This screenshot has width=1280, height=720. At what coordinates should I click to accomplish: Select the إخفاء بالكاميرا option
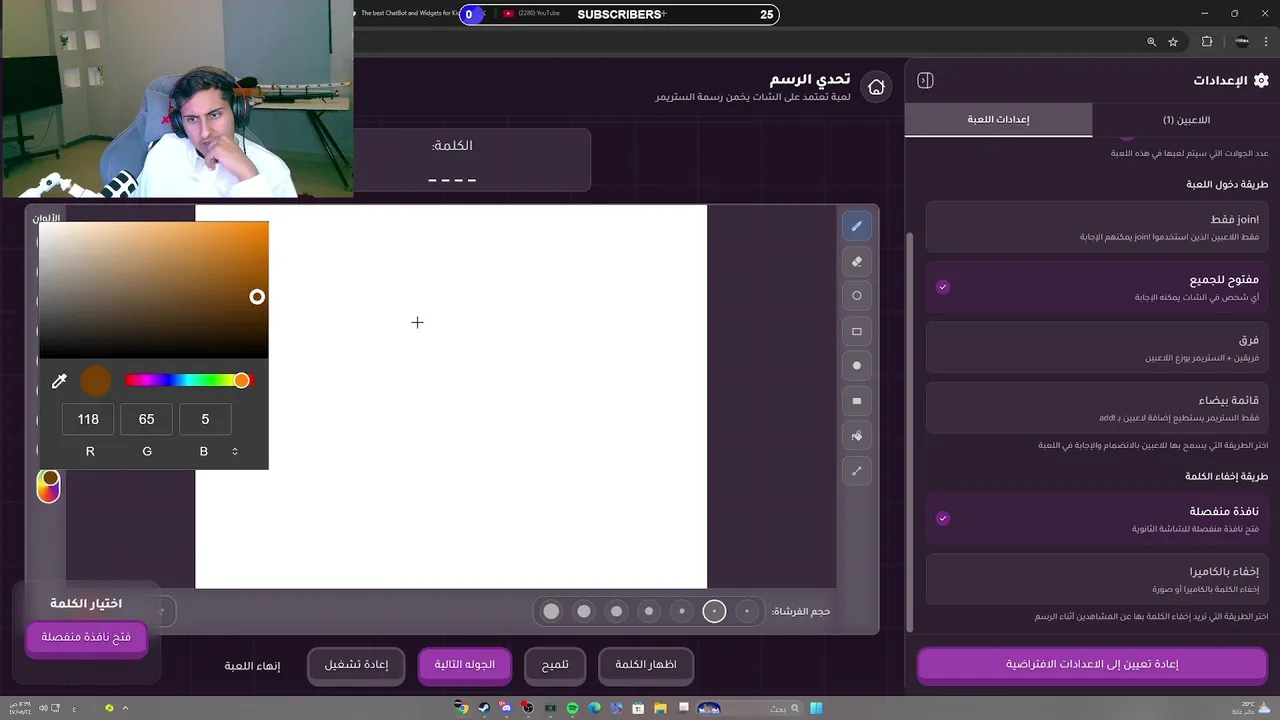tap(1097, 579)
